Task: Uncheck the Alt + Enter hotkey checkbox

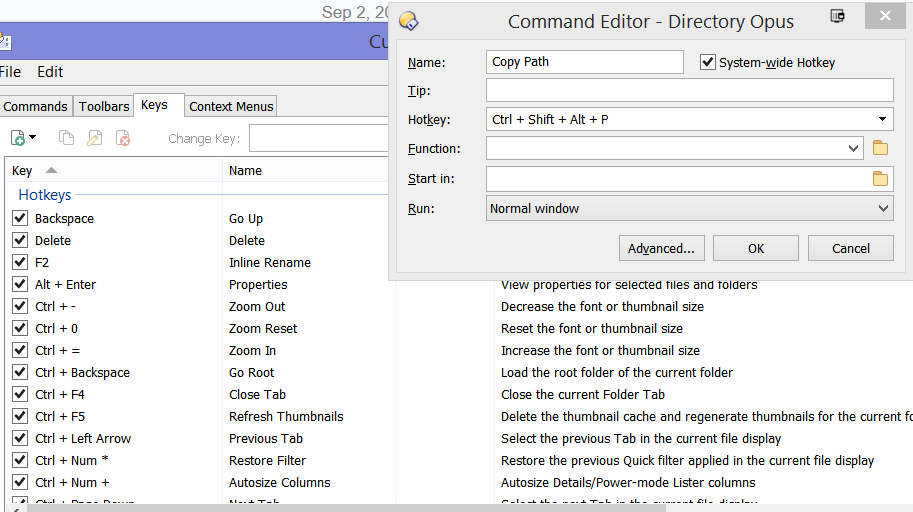Action: click(x=20, y=284)
